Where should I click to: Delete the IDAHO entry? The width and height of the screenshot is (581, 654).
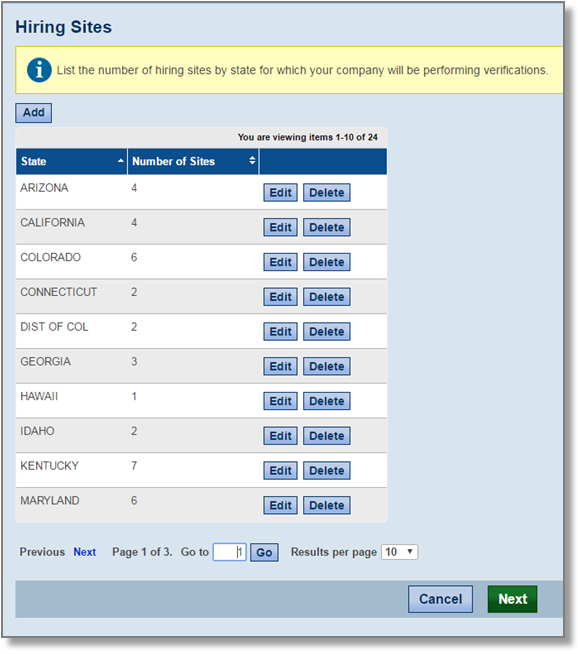coord(327,436)
